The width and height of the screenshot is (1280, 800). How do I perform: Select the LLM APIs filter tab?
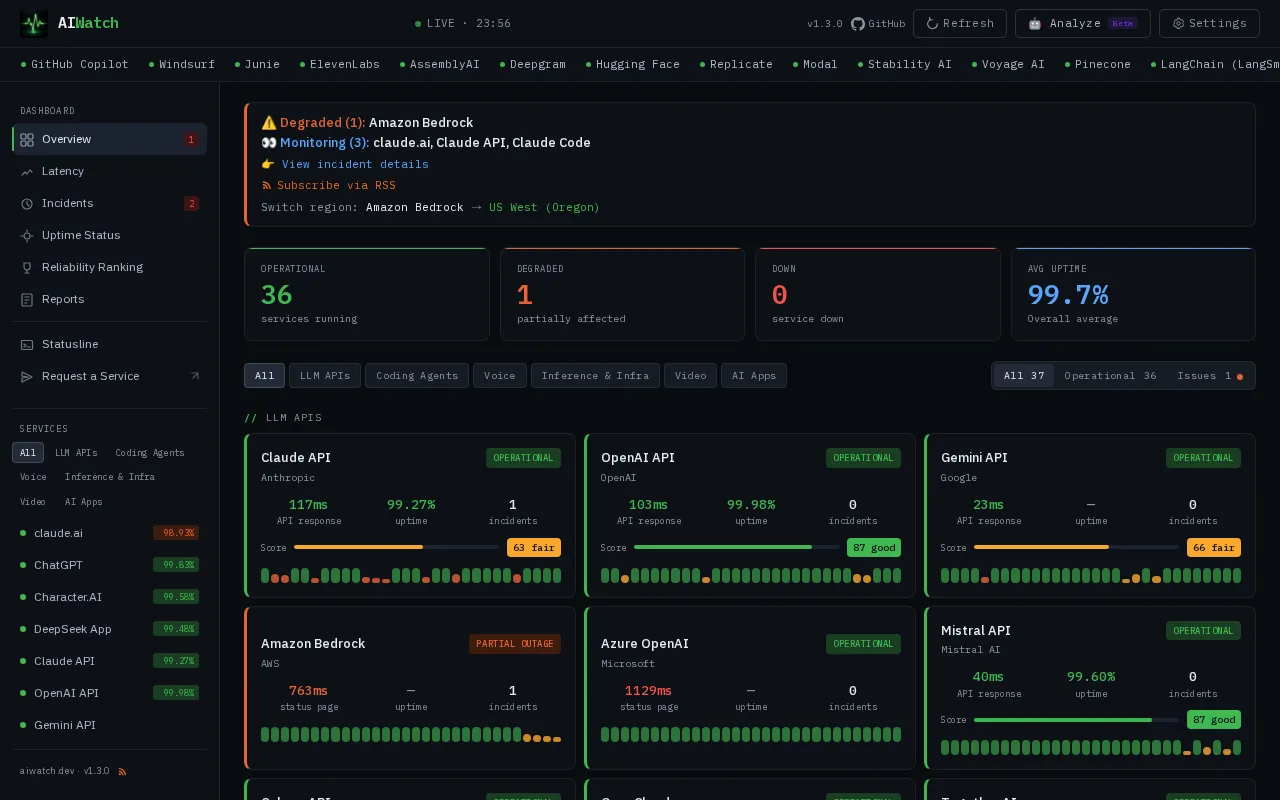[x=325, y=375]
